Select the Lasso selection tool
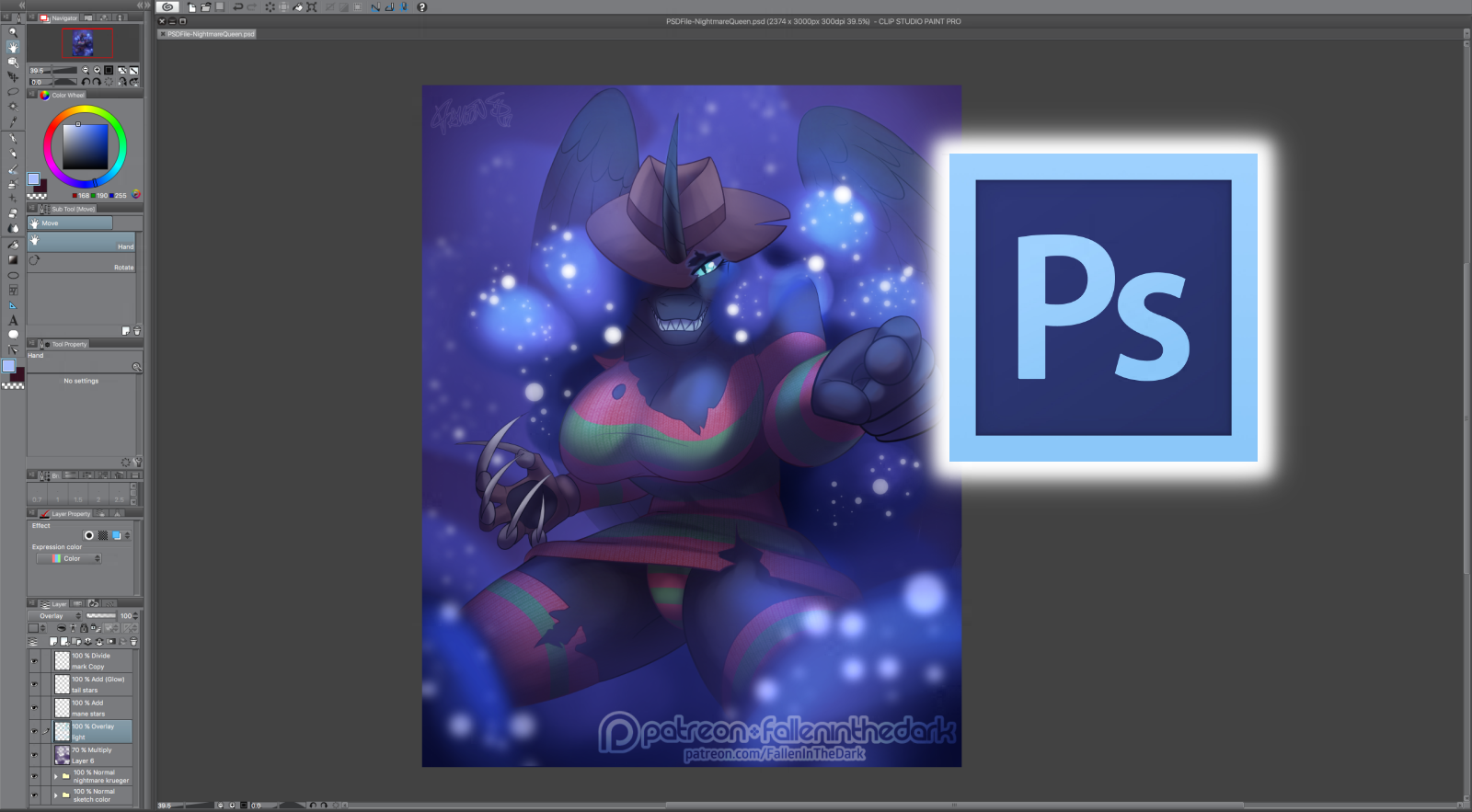The width and height of the screenshot is (1472, 812). pos(13,92)
